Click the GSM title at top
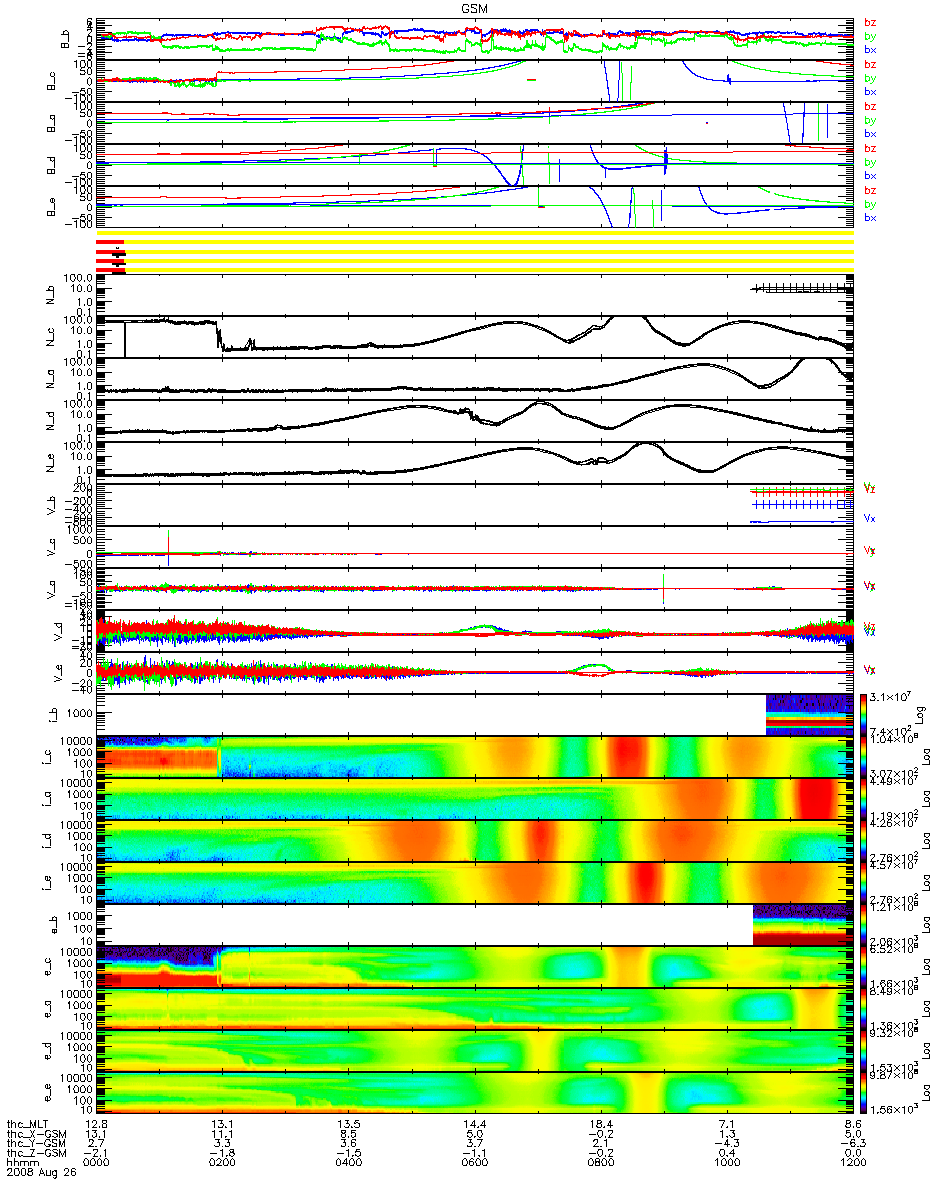This screenshot has width=930, height=1200. (474, 8)
